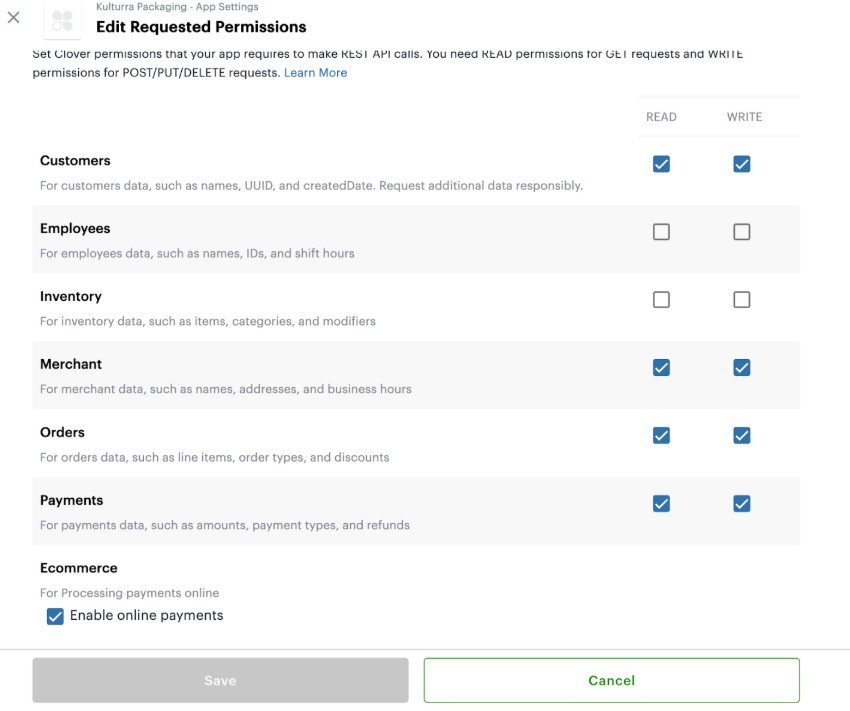Toggle Orders WRITE checkbox off
Image resolution: width=850 pixels, height=711 pixels.
point(741,436)
